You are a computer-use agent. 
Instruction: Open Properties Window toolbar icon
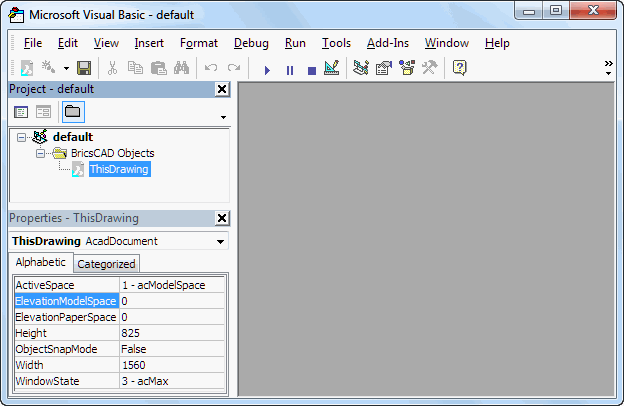pyautogui.click(x=384, y=68)
